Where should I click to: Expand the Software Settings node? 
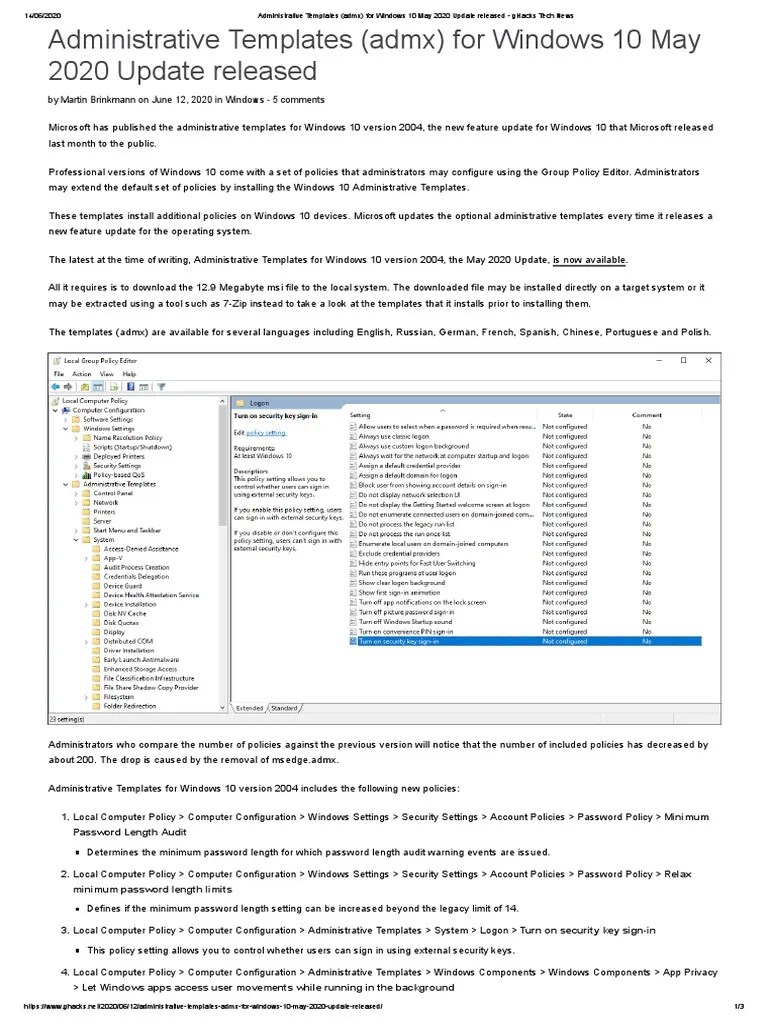pyautogui.click(x=66, y=419)
